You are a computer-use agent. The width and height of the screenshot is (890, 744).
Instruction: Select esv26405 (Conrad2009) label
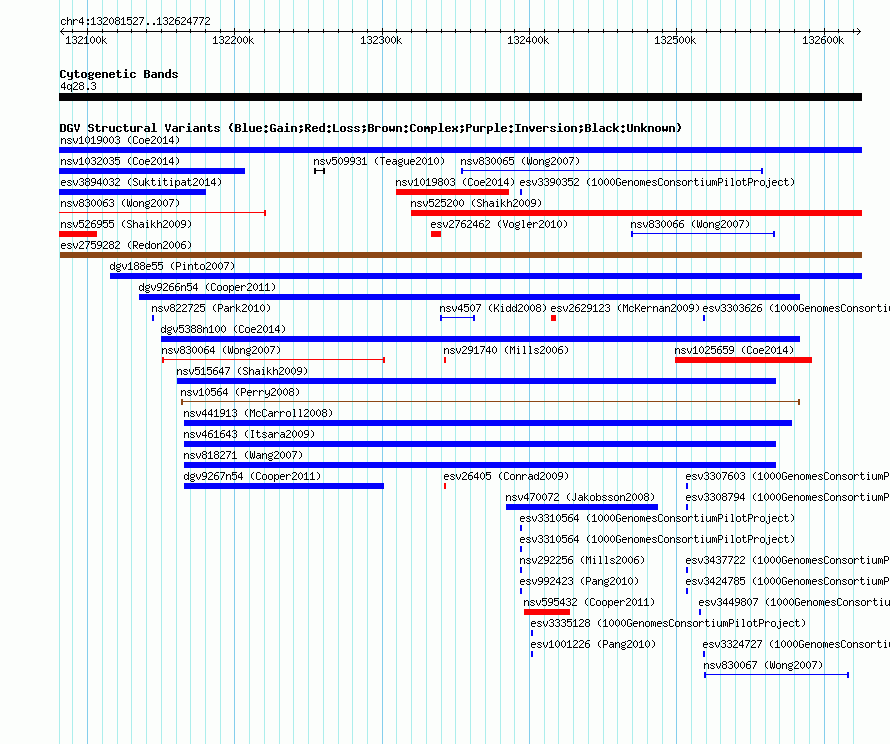pyautogui.click(x=506, y=476)
